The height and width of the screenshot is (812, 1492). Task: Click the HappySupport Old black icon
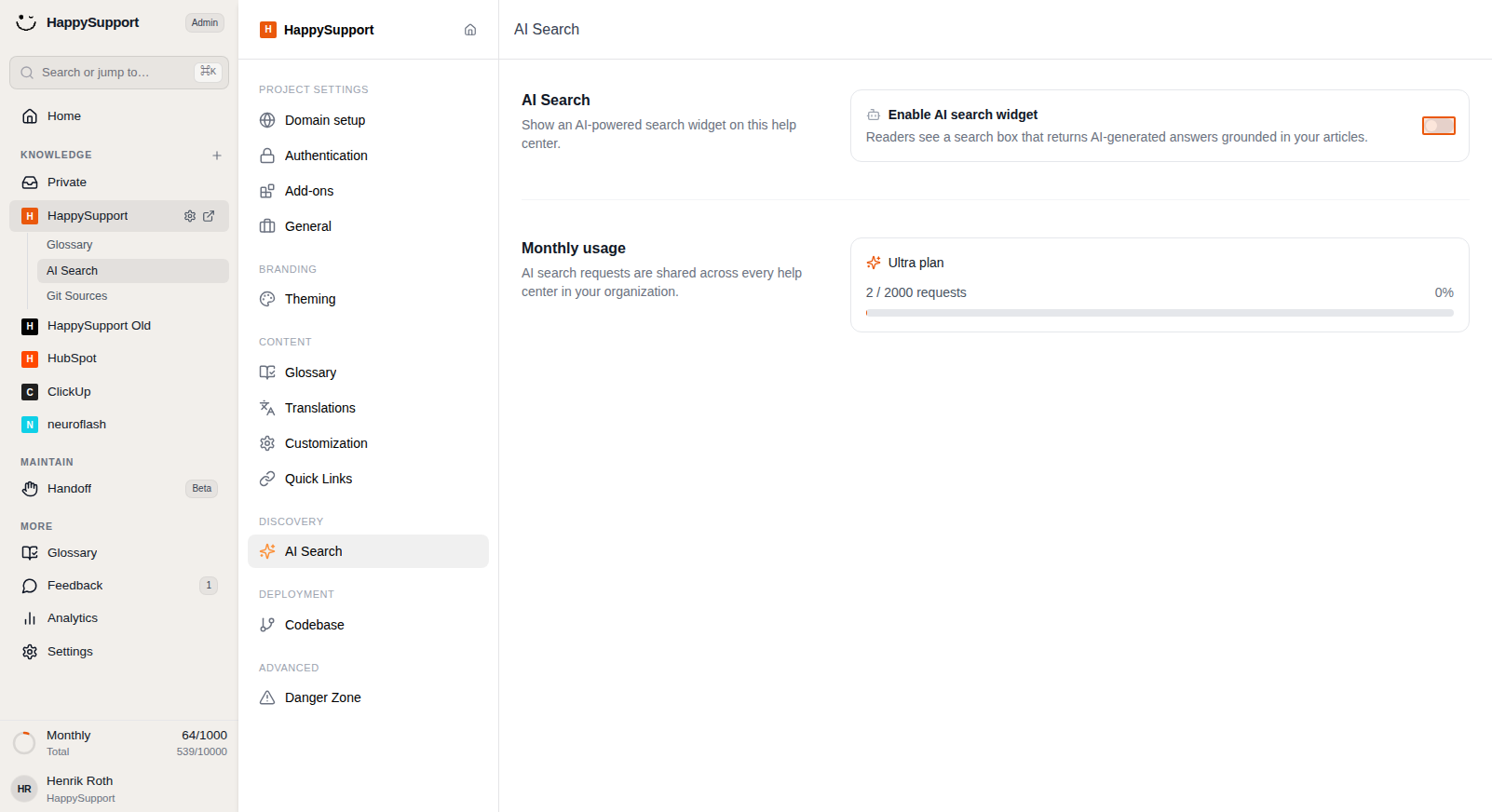click(30, 326)
